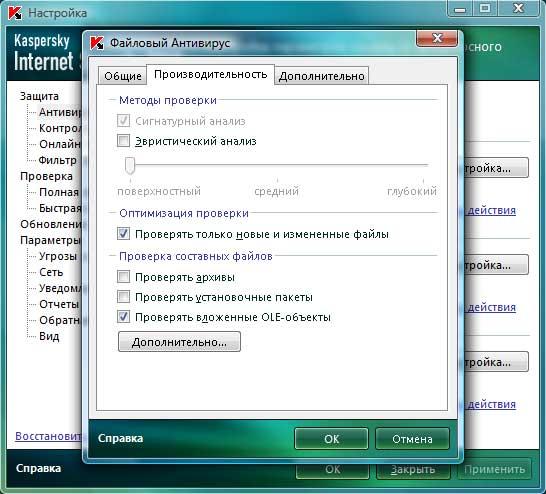This screenshot has height=494, width=546.
Task: Select the Контрол item in settings tree
Action: (x=60, y=128)
